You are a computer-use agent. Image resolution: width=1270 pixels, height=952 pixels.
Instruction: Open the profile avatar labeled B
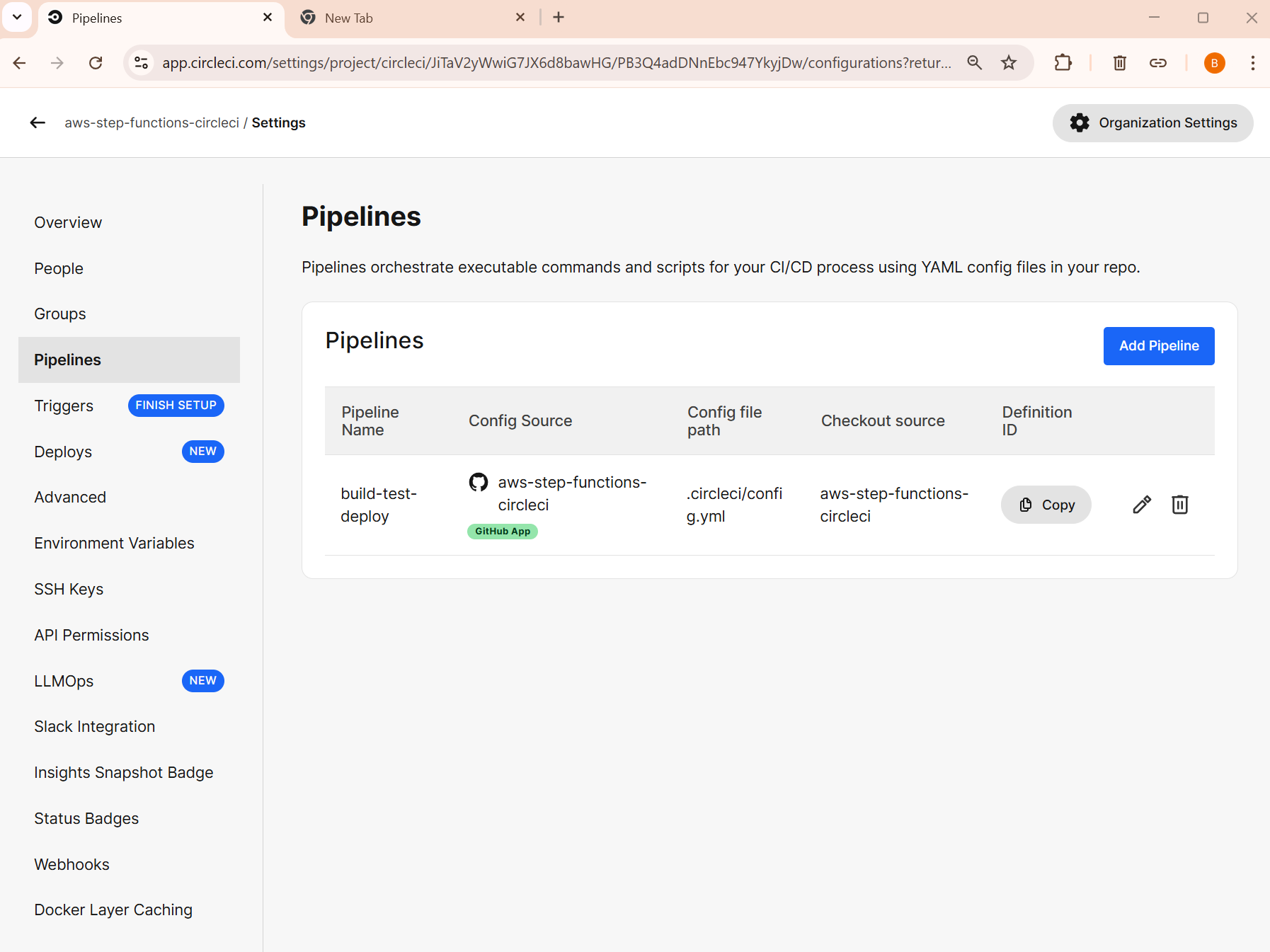click(1214, 62)
